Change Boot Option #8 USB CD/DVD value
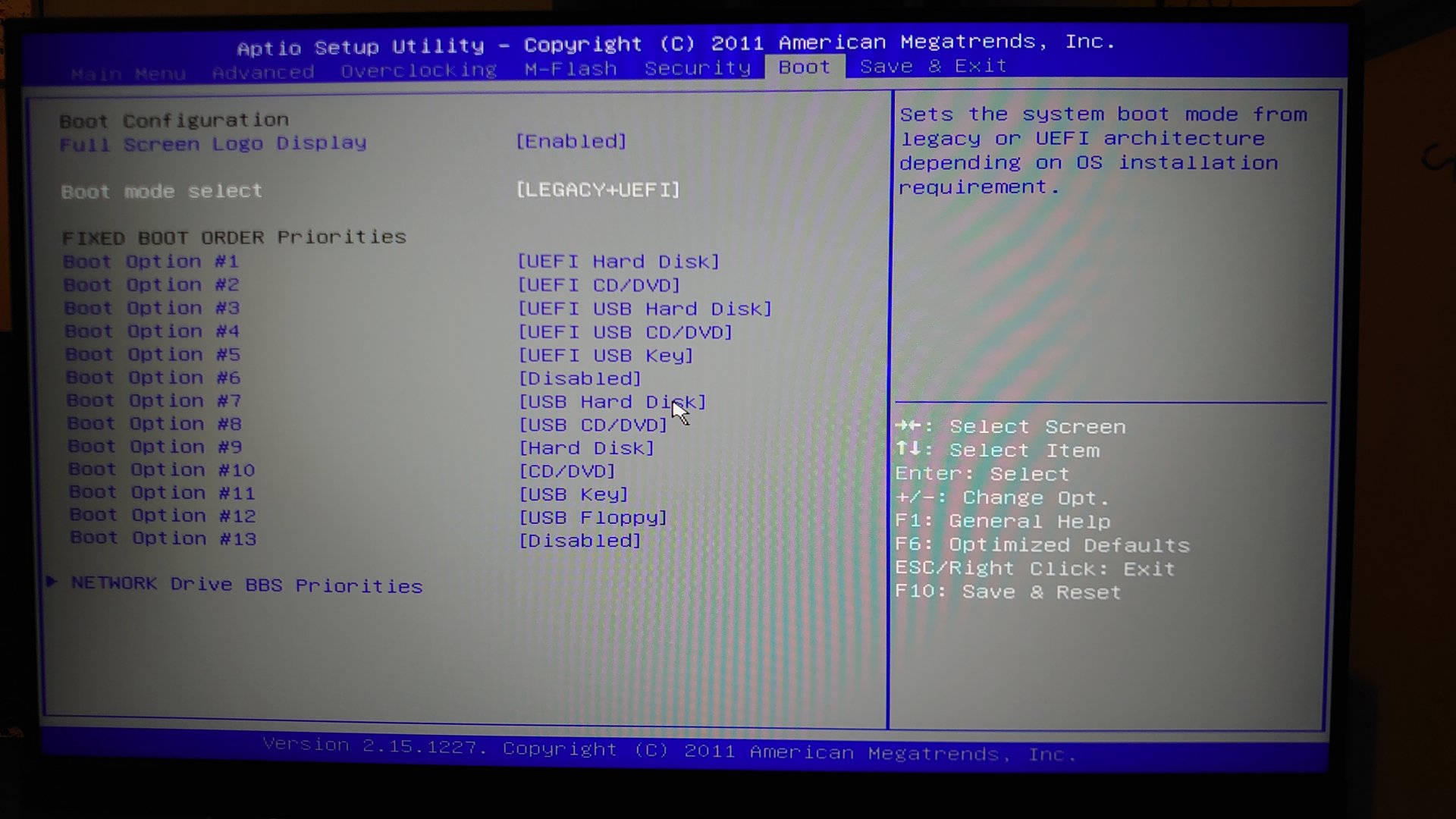This screenshot has height=819, width=1456. point(593,425)
